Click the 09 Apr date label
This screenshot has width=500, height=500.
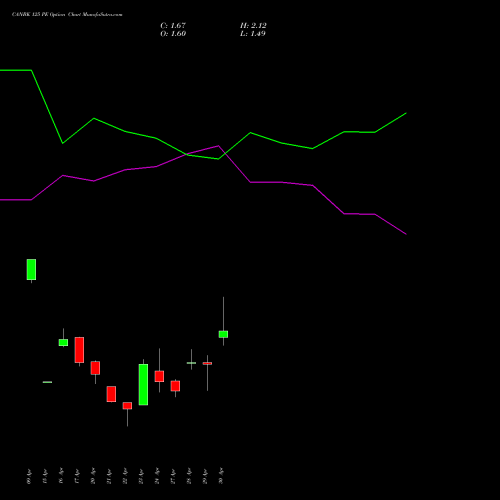[x=29, y=476]
